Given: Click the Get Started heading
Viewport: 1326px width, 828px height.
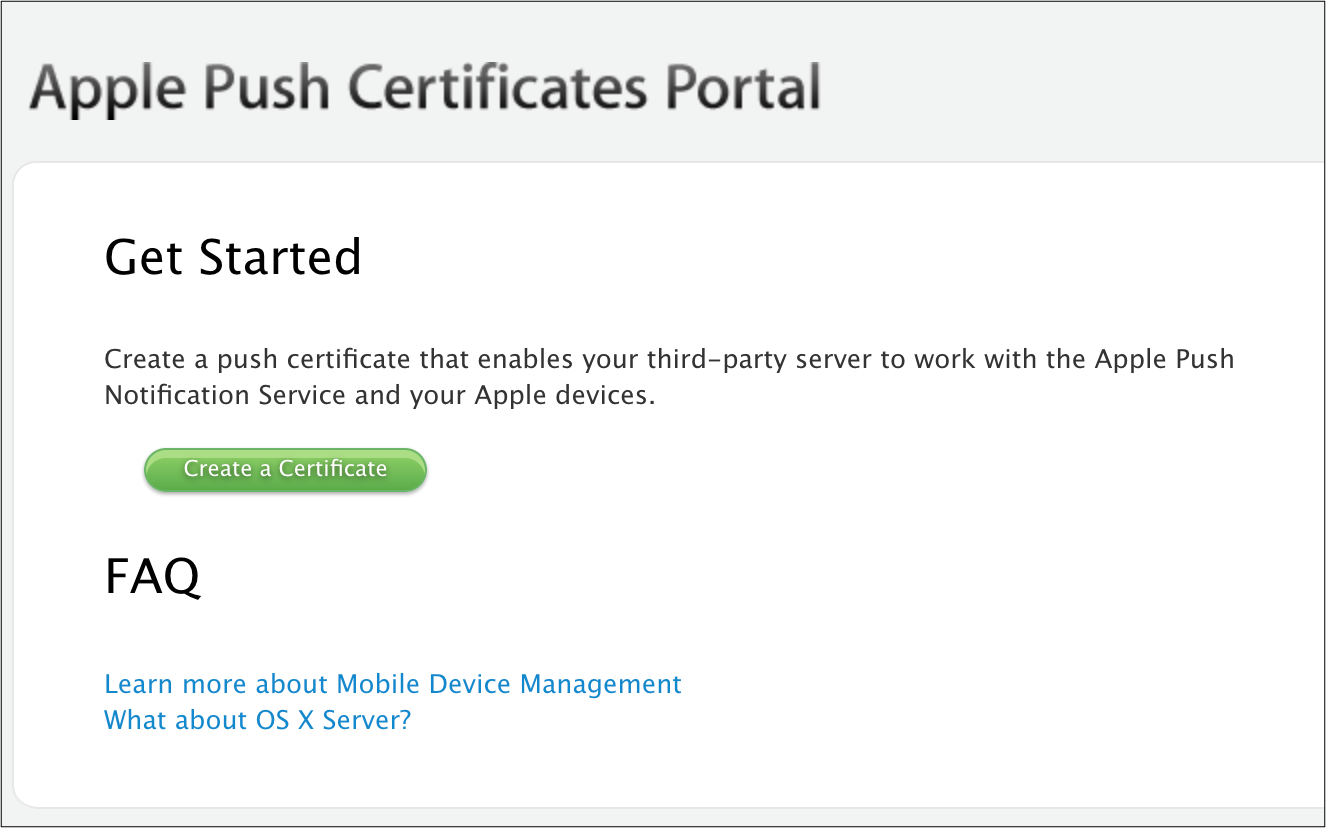Looking at the screenshot, I should tap(232, 258).
